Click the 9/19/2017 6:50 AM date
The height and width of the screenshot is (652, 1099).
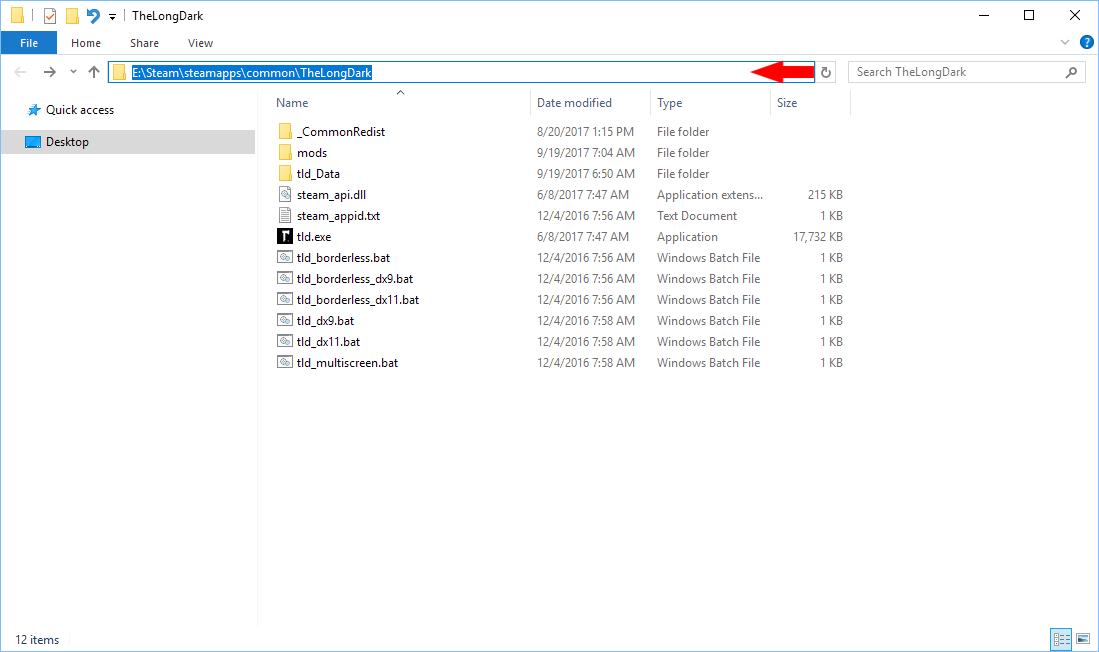point(586,174)
